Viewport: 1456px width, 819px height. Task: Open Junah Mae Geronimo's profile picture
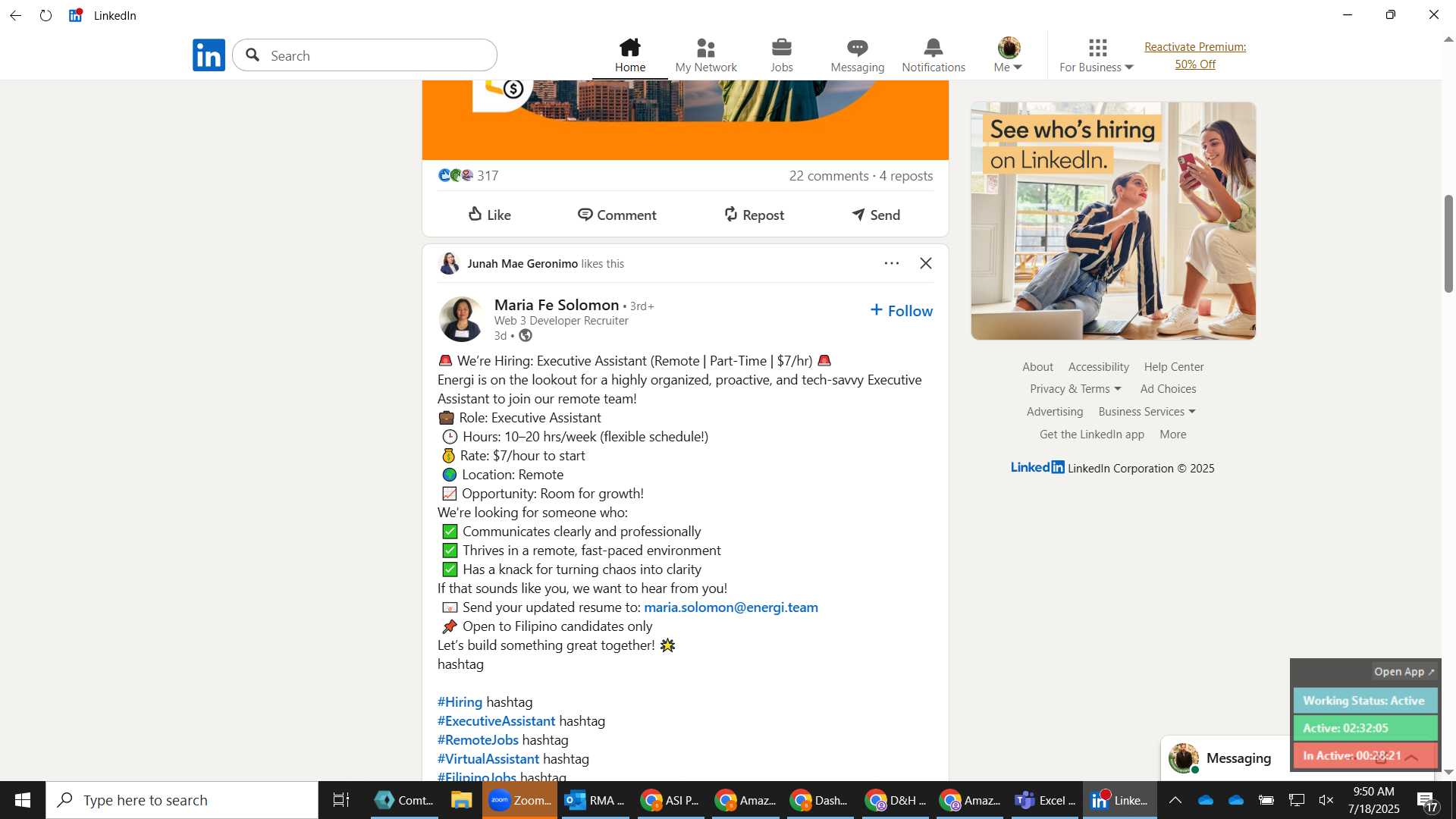449,263
